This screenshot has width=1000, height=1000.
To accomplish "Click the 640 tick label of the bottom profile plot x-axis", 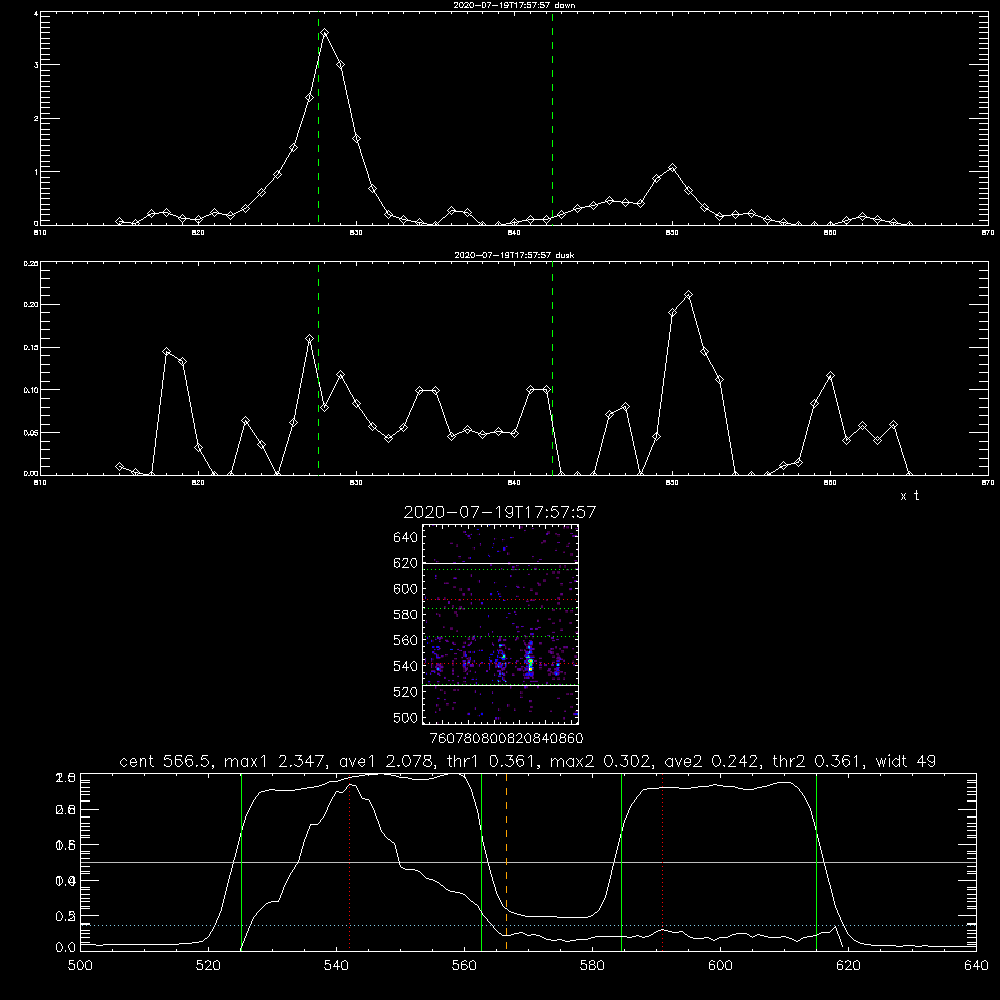I will 976,966.
